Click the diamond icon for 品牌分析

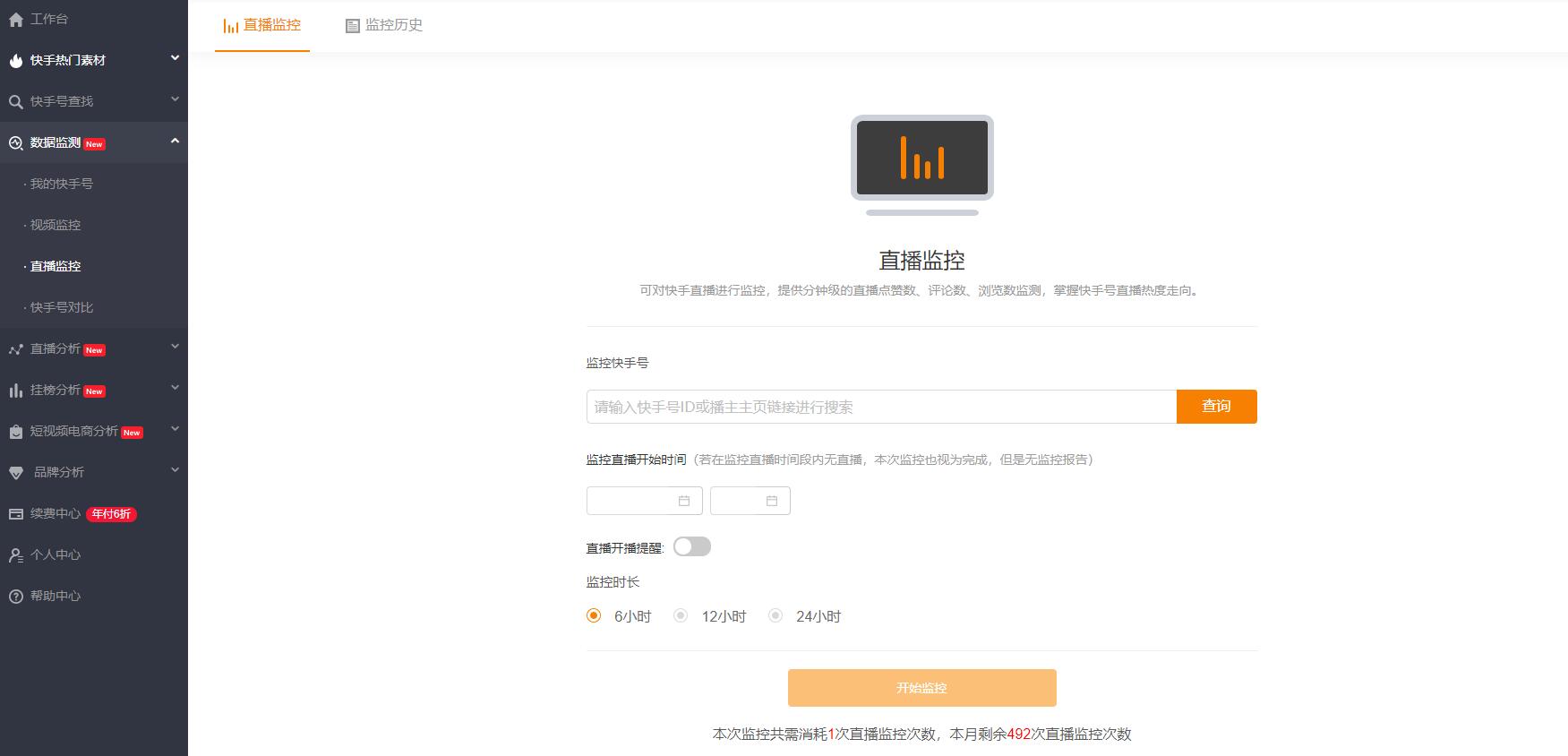(16, 473)
